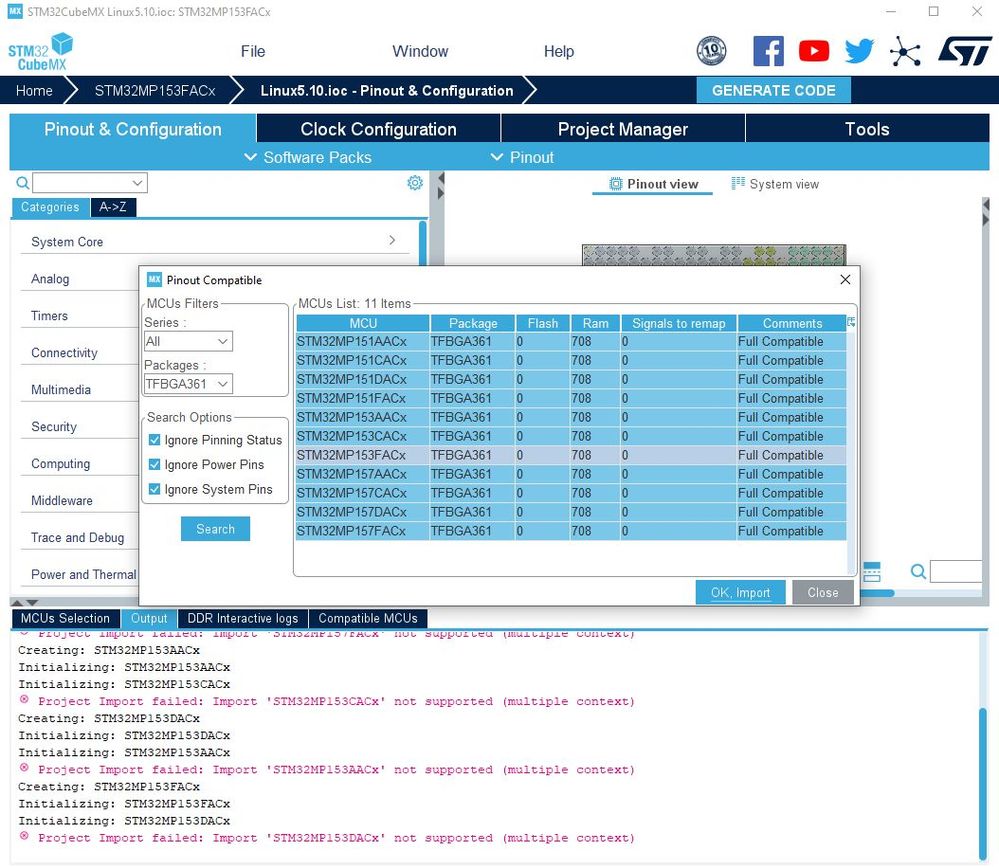Click the STM32CubeMX logo

pyautogui.click(x=40, y=52)
